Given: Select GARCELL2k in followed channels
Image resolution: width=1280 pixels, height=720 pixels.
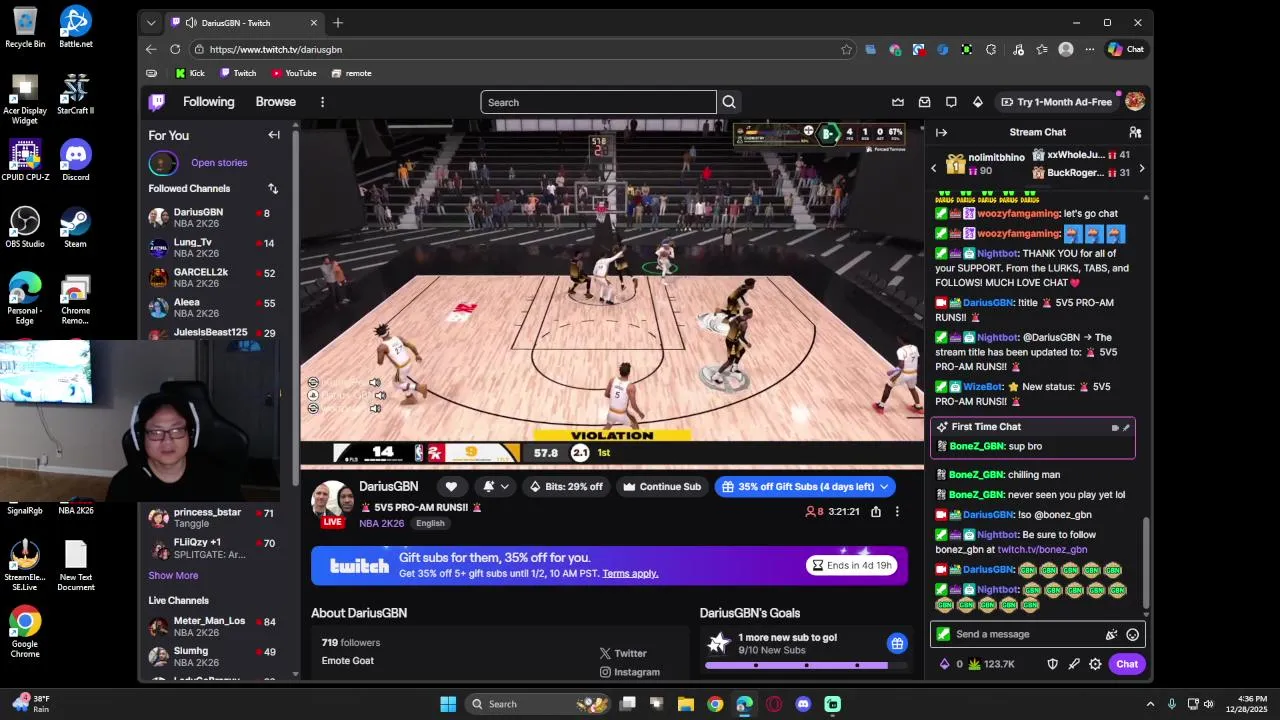Looking at the screenshot, I should click(213, 277).
